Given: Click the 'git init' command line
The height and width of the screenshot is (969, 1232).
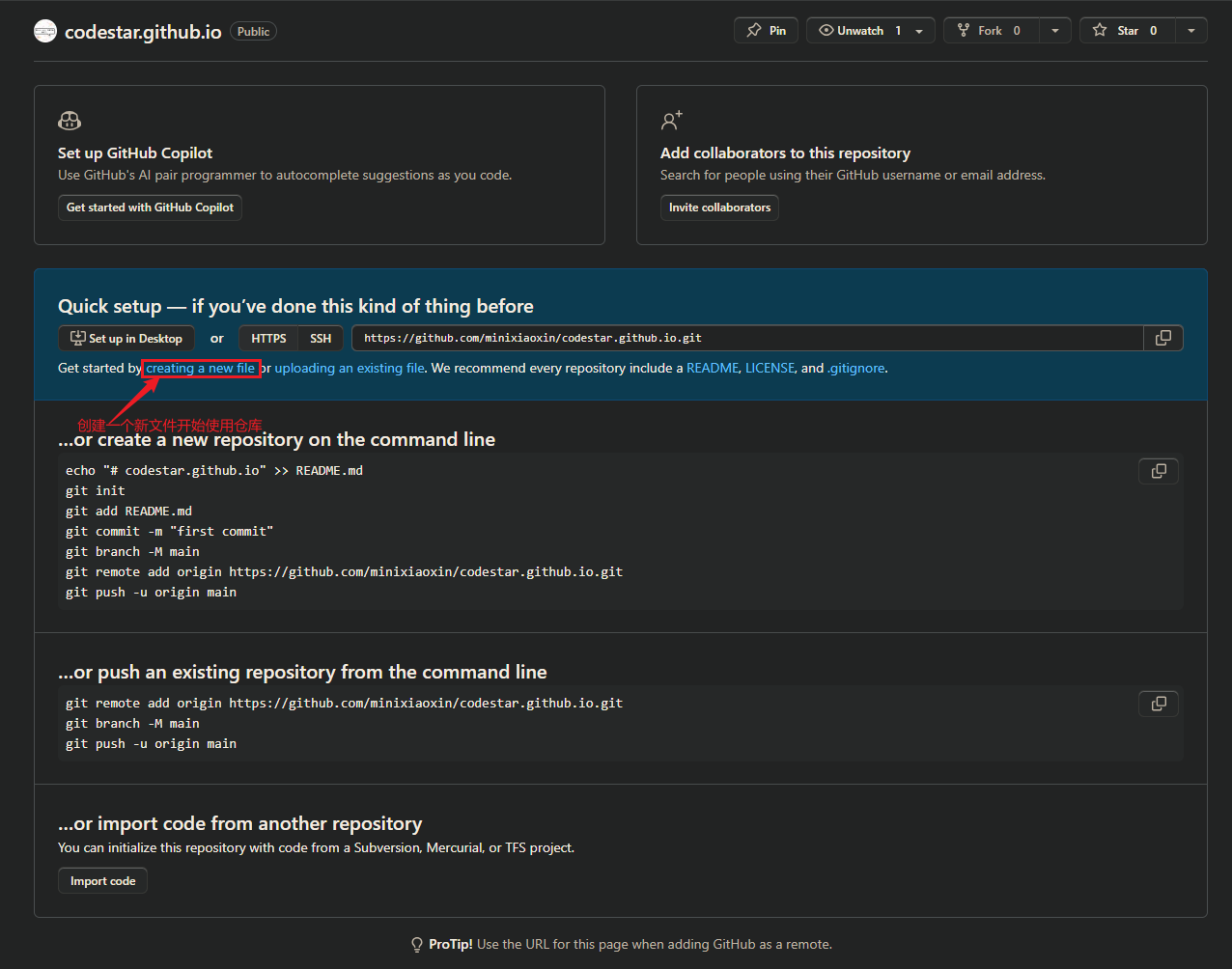Looking at the screenshot, I should [96, 490].
